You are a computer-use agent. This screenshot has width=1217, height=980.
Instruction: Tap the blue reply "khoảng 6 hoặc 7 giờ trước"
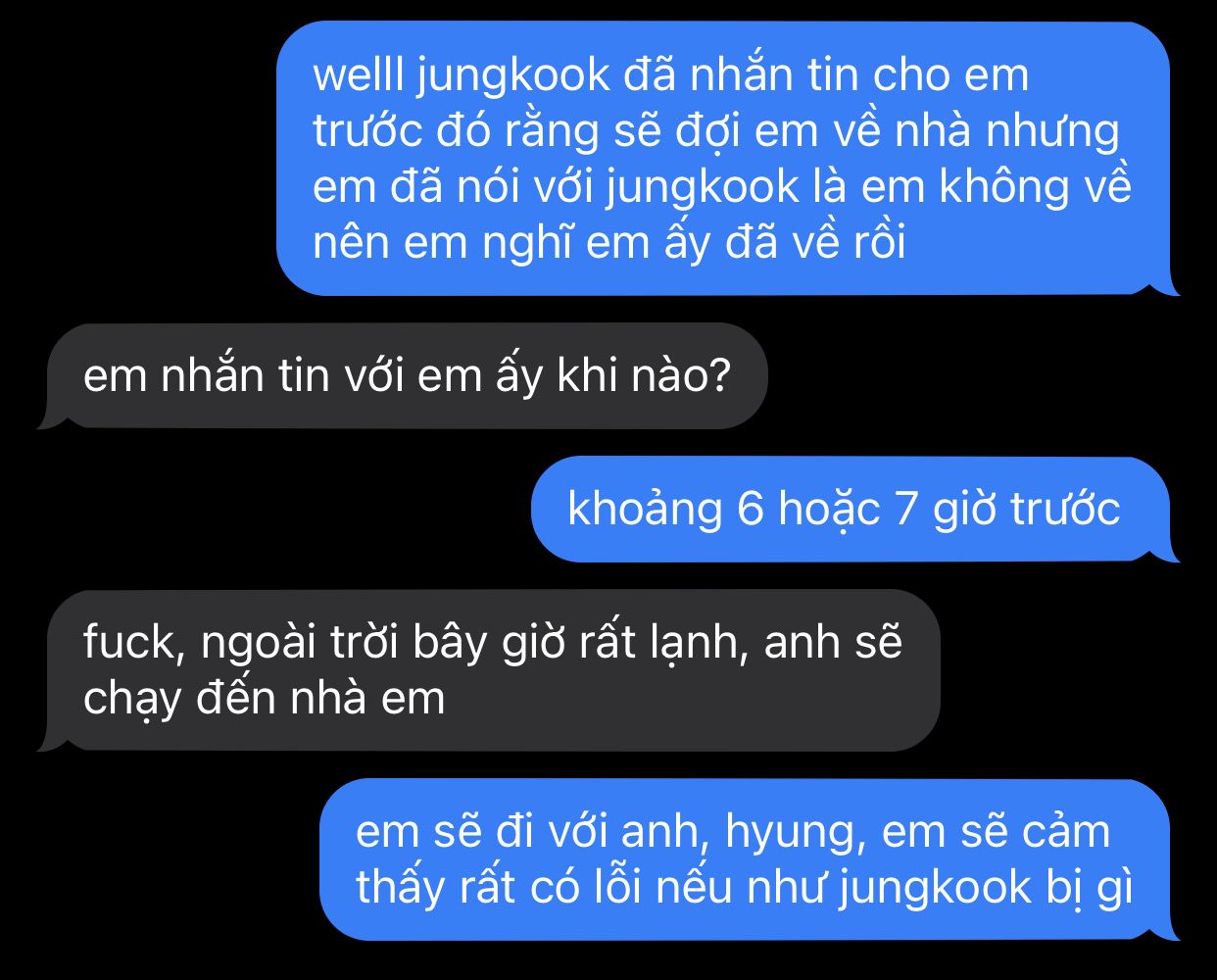pyautogui.click(x=854, y=510)
